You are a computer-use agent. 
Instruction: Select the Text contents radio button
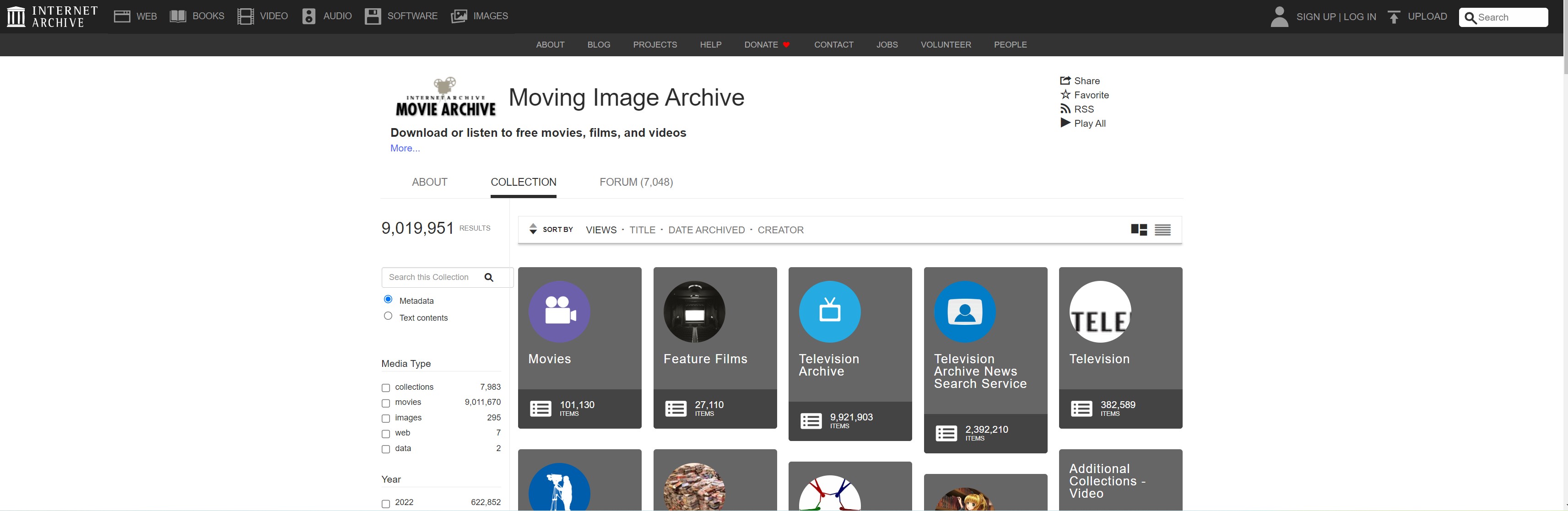click(x=388, y=316)
